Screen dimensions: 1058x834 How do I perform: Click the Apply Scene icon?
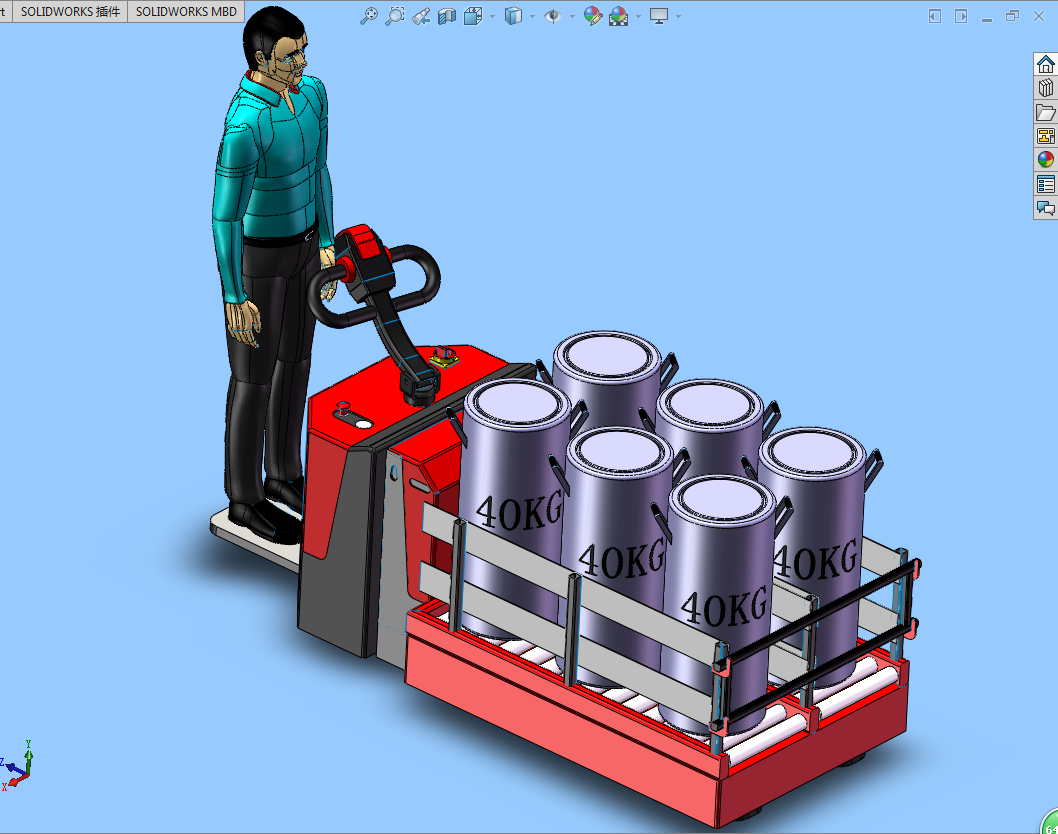618,16
